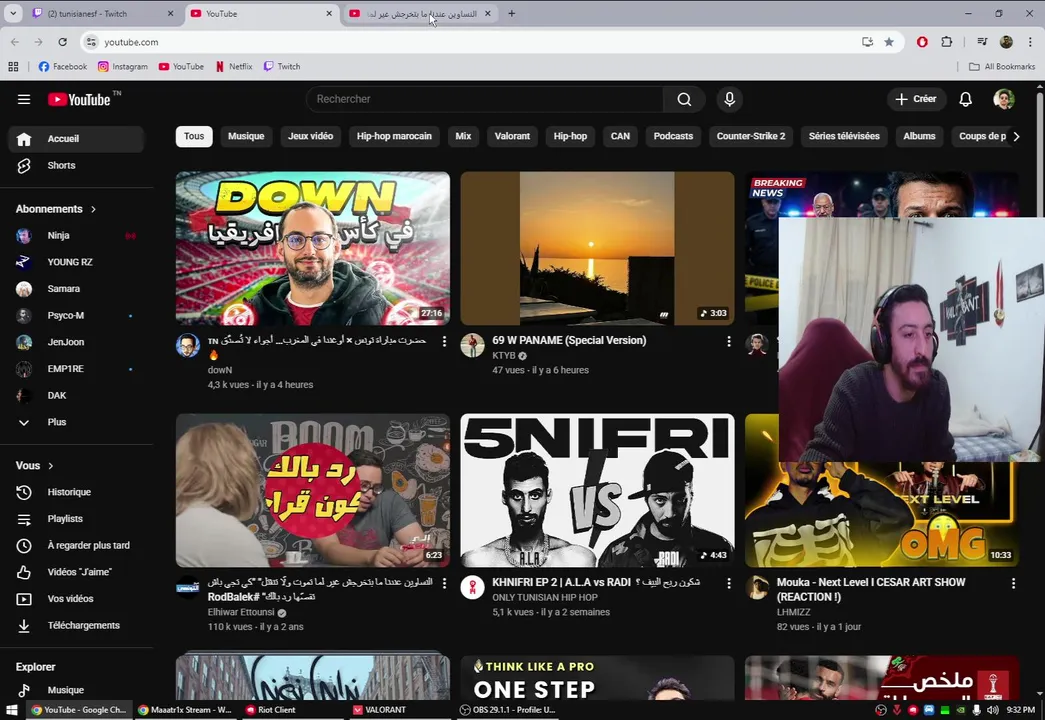Open Chrome extensions puzzle icon
The width and height of the screenshot is (1045, 720).
[x=946, y=42]
